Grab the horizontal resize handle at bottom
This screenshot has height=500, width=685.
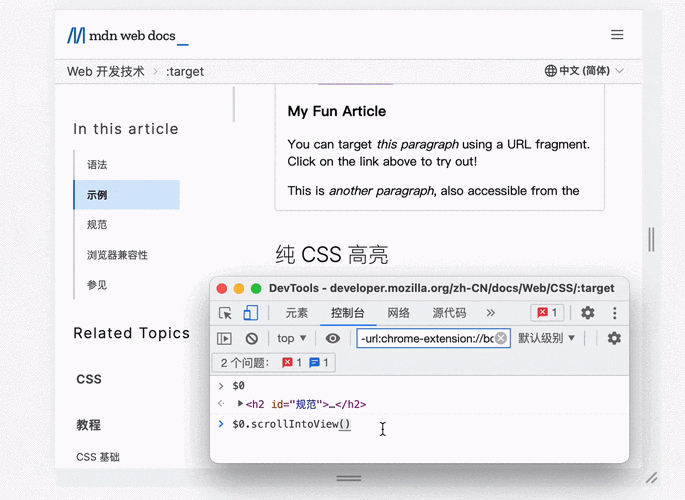349,479
